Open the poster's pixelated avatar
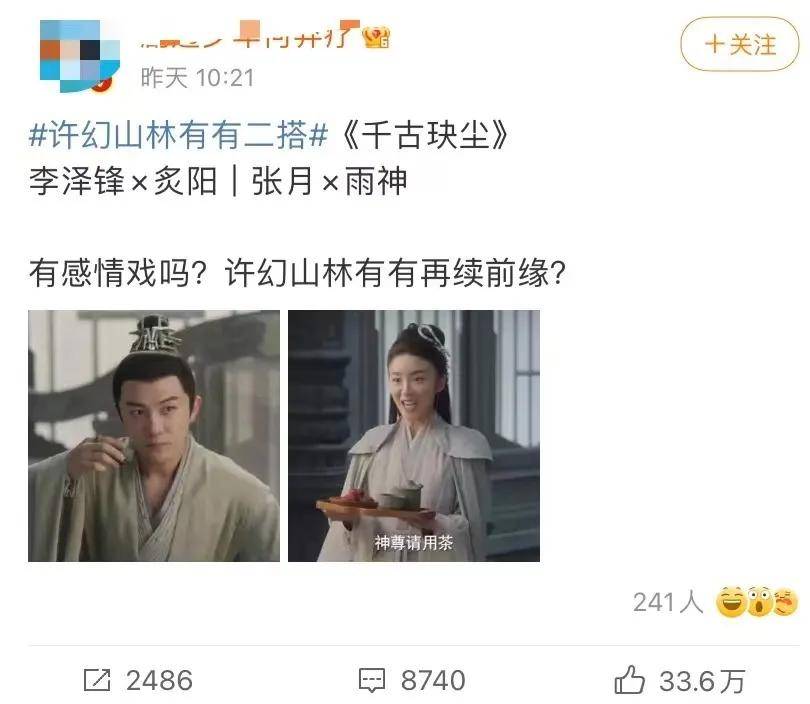This screenshot has height=704, width=810. (80, 56)
